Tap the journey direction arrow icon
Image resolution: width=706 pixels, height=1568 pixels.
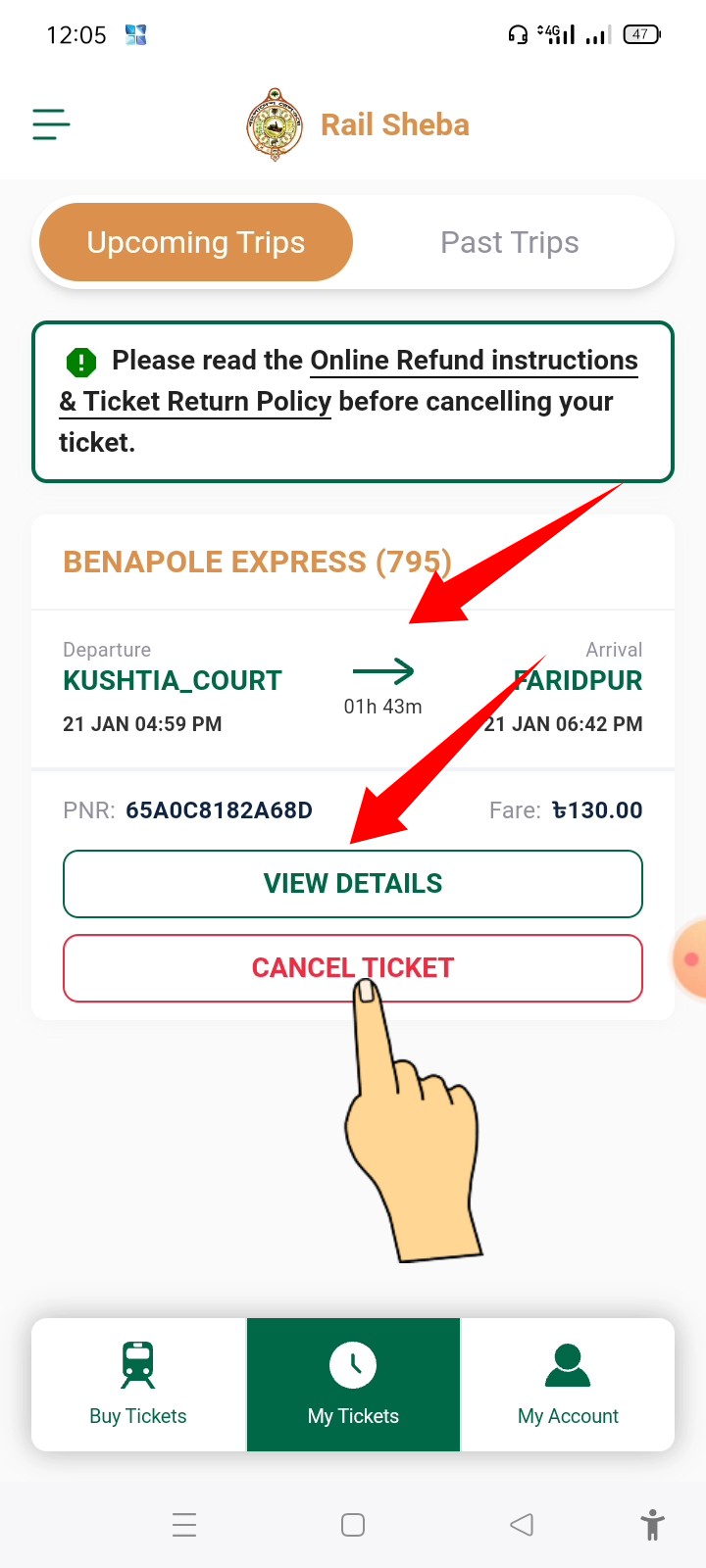[383, 671]
